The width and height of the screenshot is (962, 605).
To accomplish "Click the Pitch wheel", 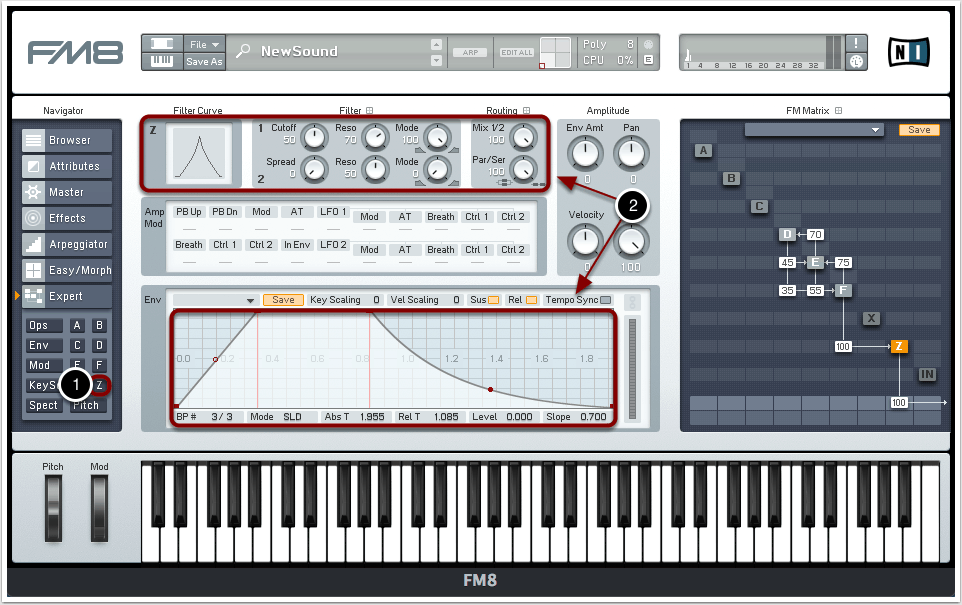I will (53, 508).
